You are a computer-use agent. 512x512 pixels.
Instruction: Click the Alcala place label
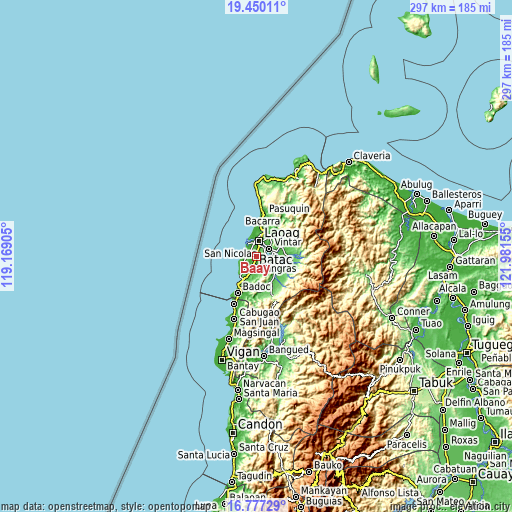453,288
